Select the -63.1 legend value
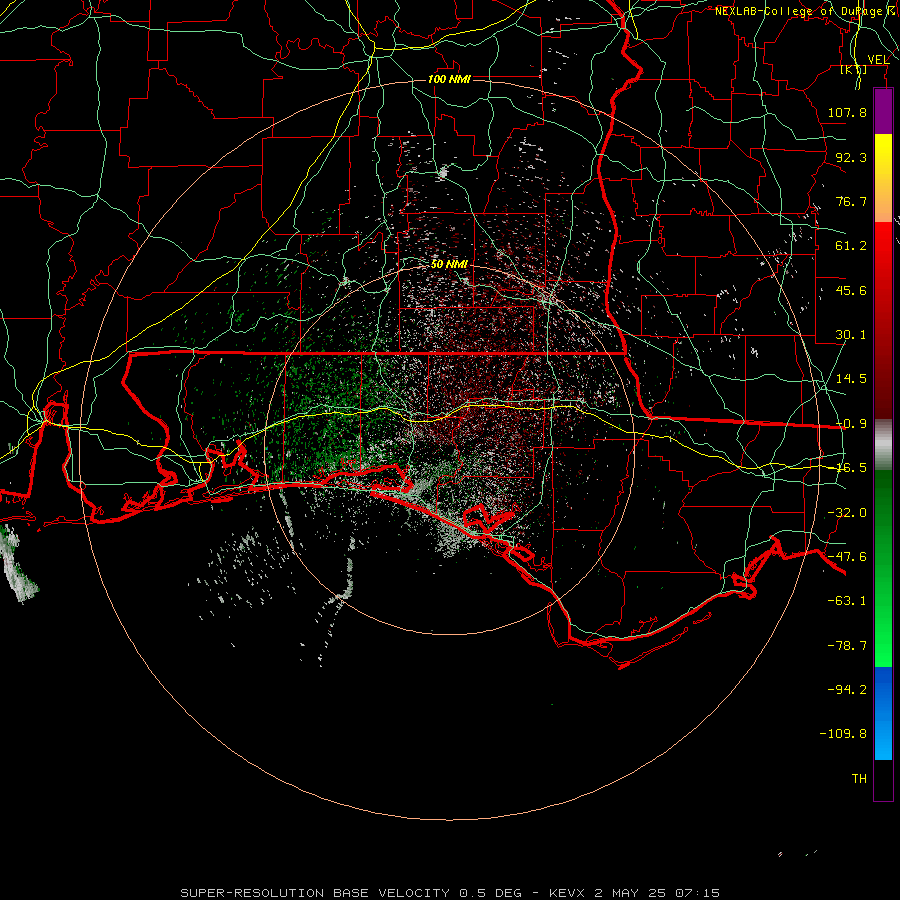 tap(847, 601)
